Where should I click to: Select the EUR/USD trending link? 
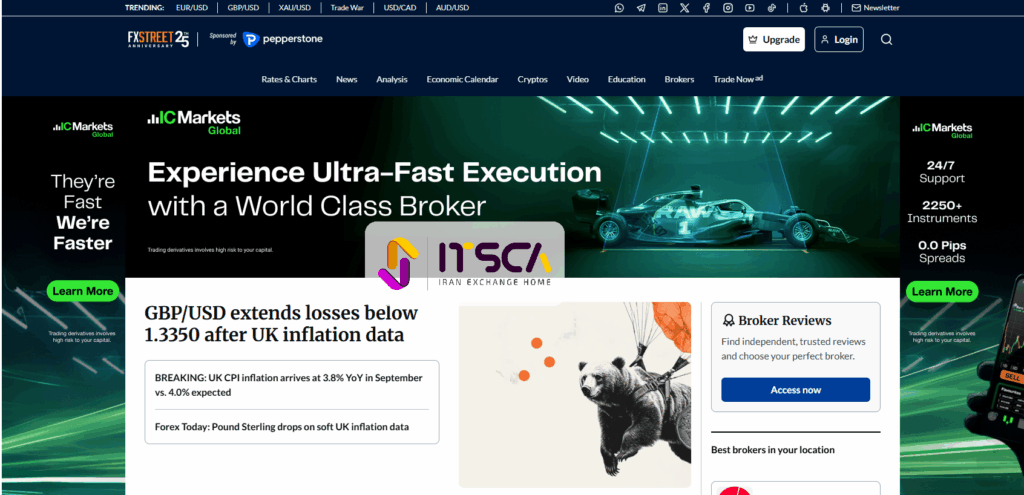click(x=190, y=8)
